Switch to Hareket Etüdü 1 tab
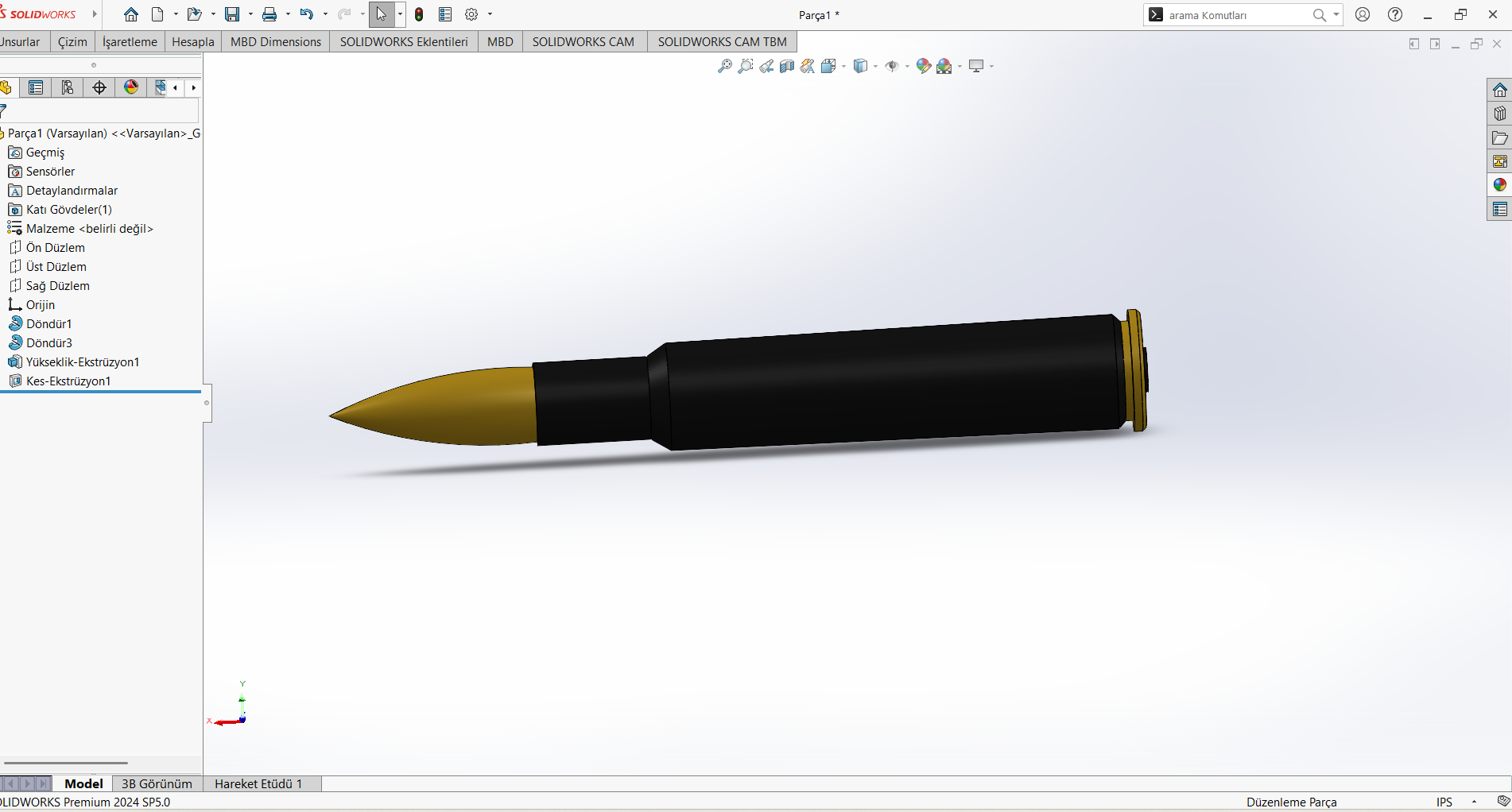The height and width of the screenshot is (812, 1512). click(258, 783)
